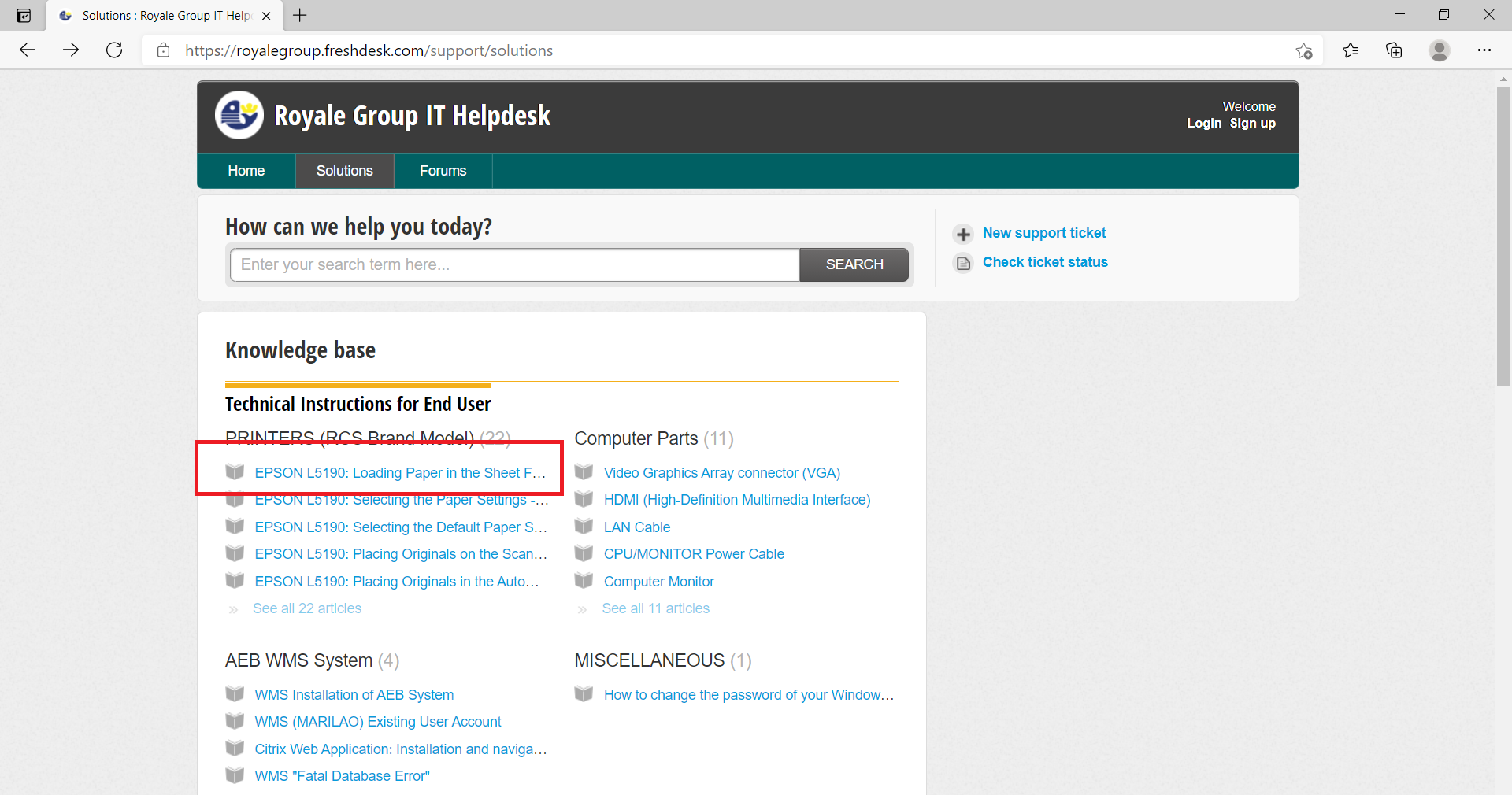Open the AEB WMS System category heading
The height and width of the screenshot is (795, 1512).
(x=298, y=660)
